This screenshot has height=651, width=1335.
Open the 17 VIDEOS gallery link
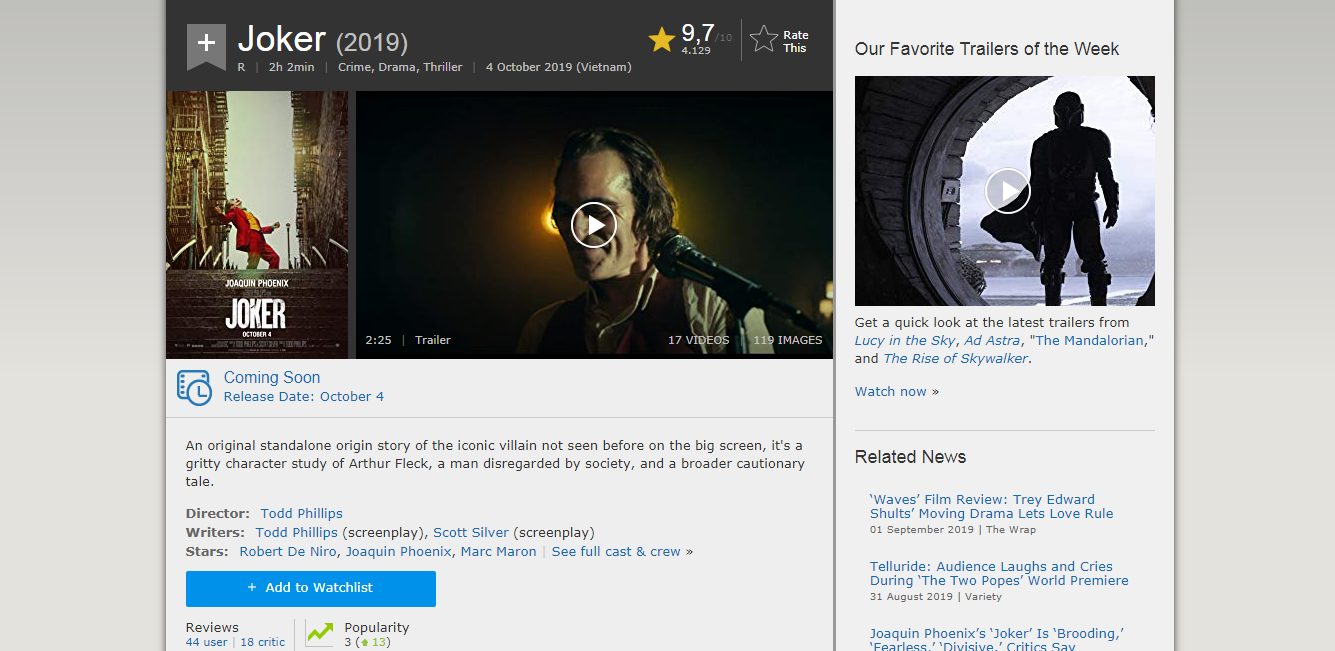tap(698, 340)
